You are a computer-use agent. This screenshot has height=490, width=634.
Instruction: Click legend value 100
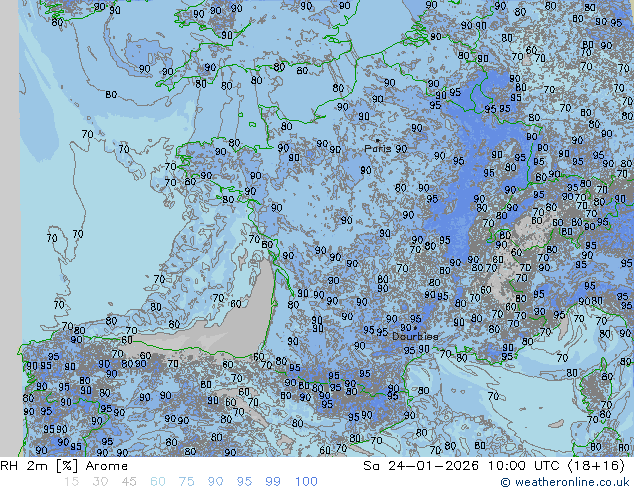306,482
